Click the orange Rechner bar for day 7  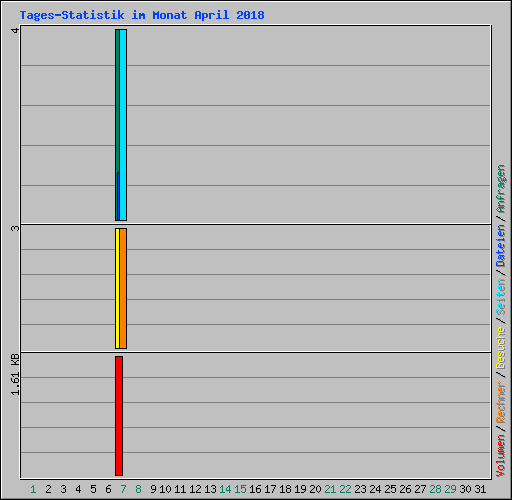[123, 288]
